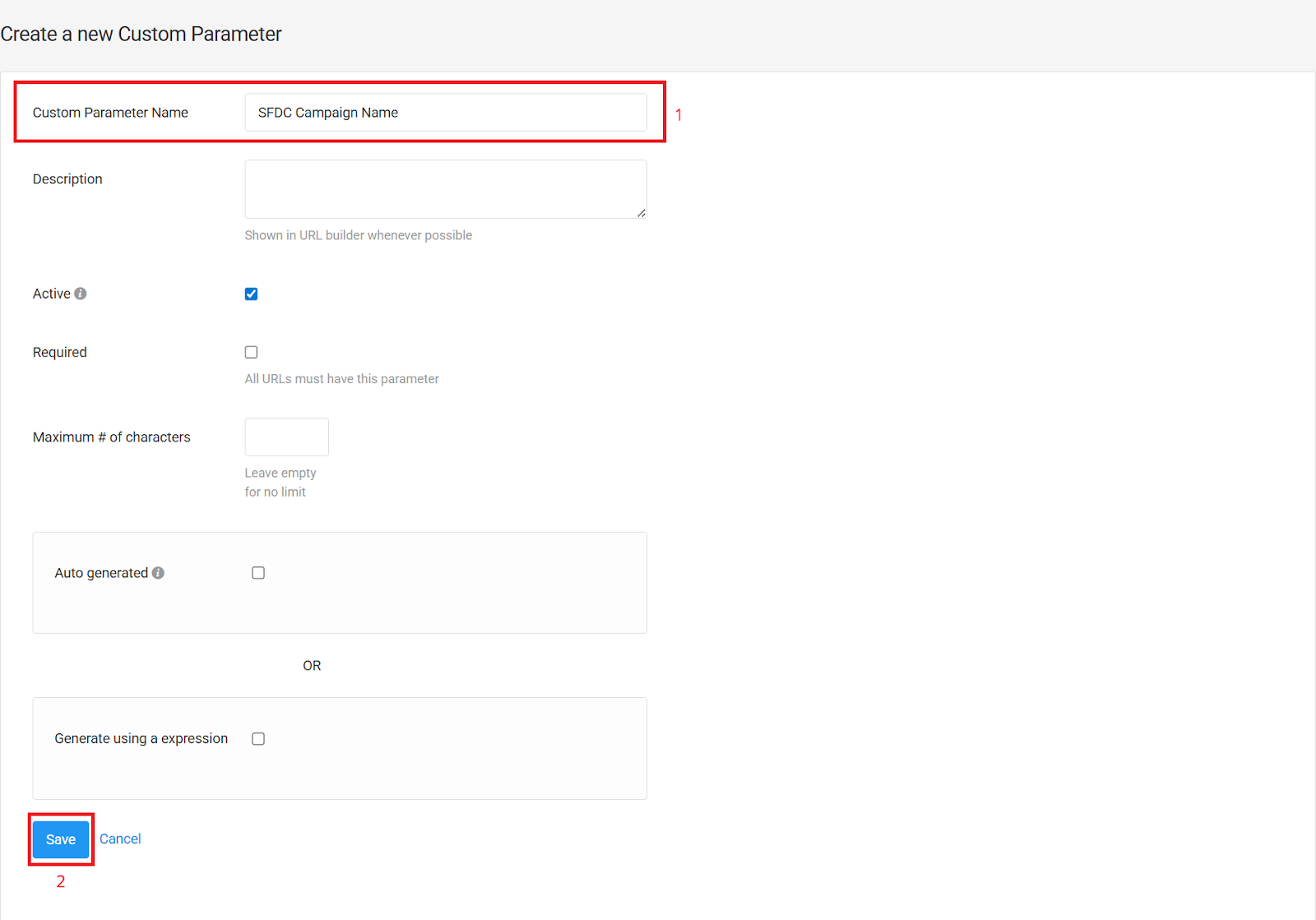Click the 'Create a new Custom Parameter' heading

(141, 35)
